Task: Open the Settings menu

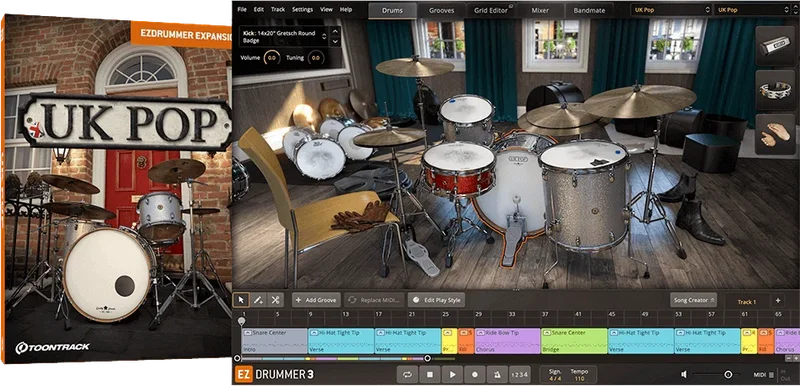Action: [303, 9]
